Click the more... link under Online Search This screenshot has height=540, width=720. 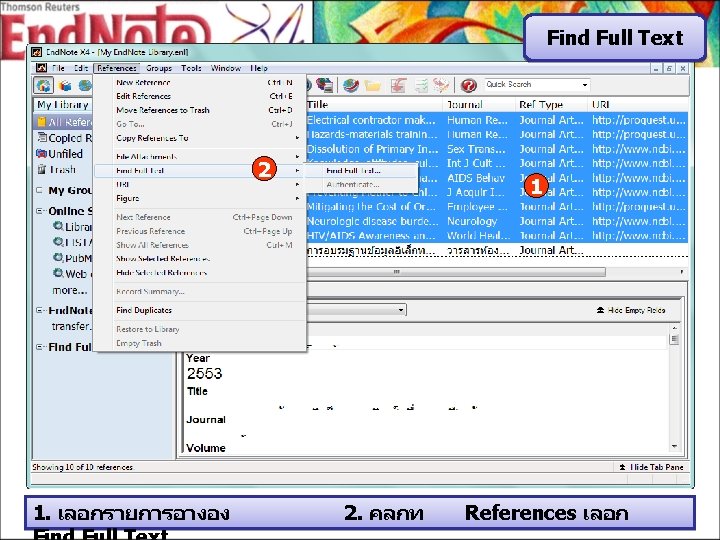[x=70, y=290]
